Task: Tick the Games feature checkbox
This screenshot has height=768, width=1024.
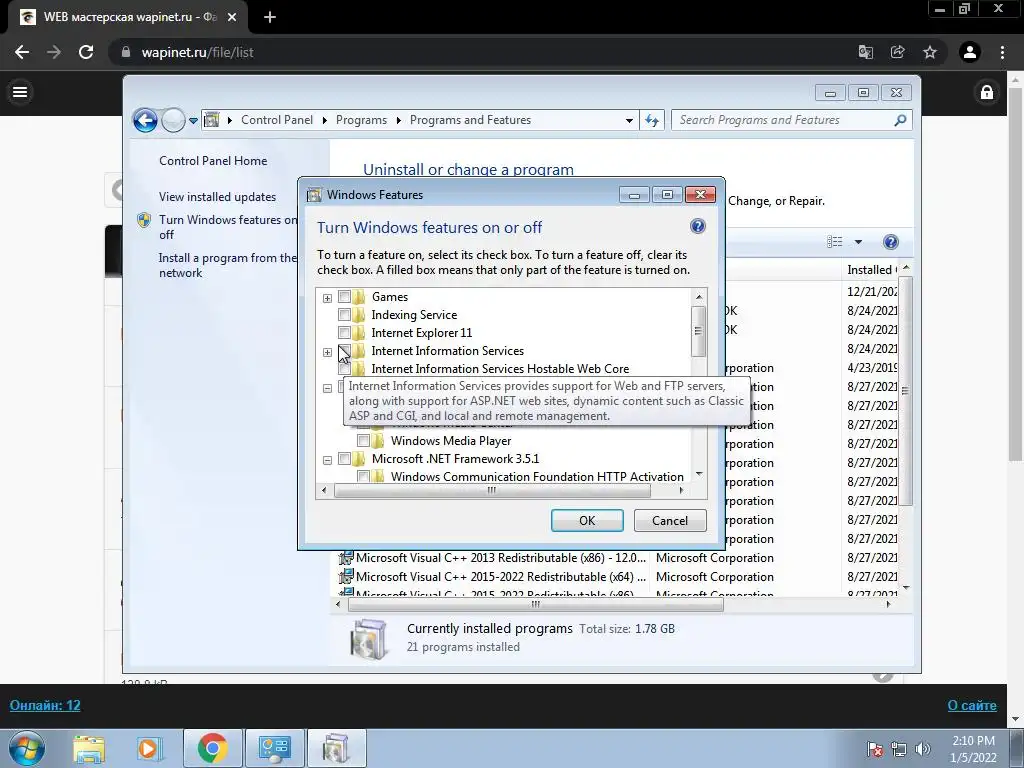Action: pos(344,296)
